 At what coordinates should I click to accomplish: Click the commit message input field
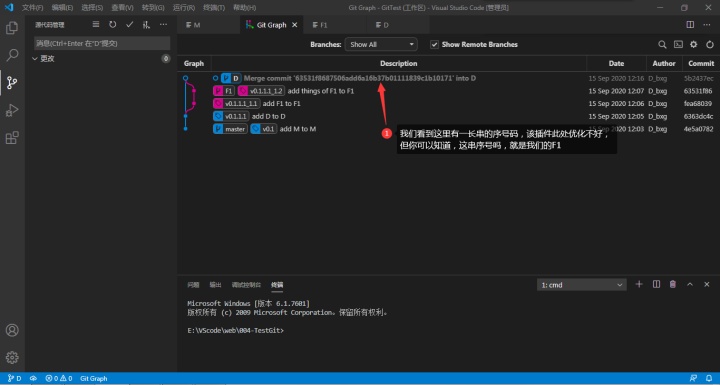102,43
